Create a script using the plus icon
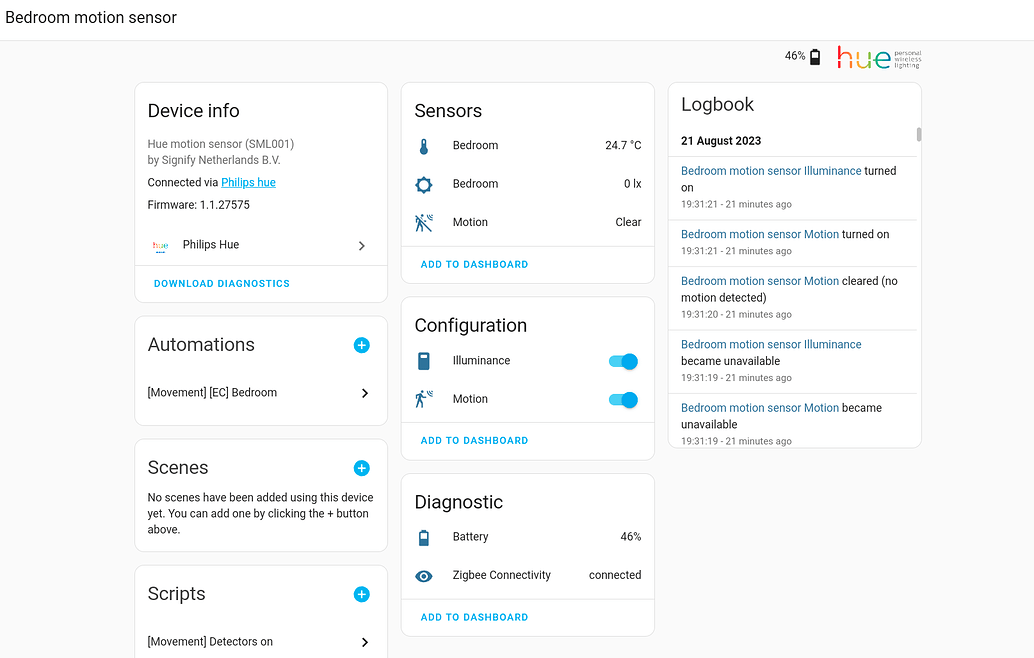Viewport: 1034px width, 658px height. 361,593
